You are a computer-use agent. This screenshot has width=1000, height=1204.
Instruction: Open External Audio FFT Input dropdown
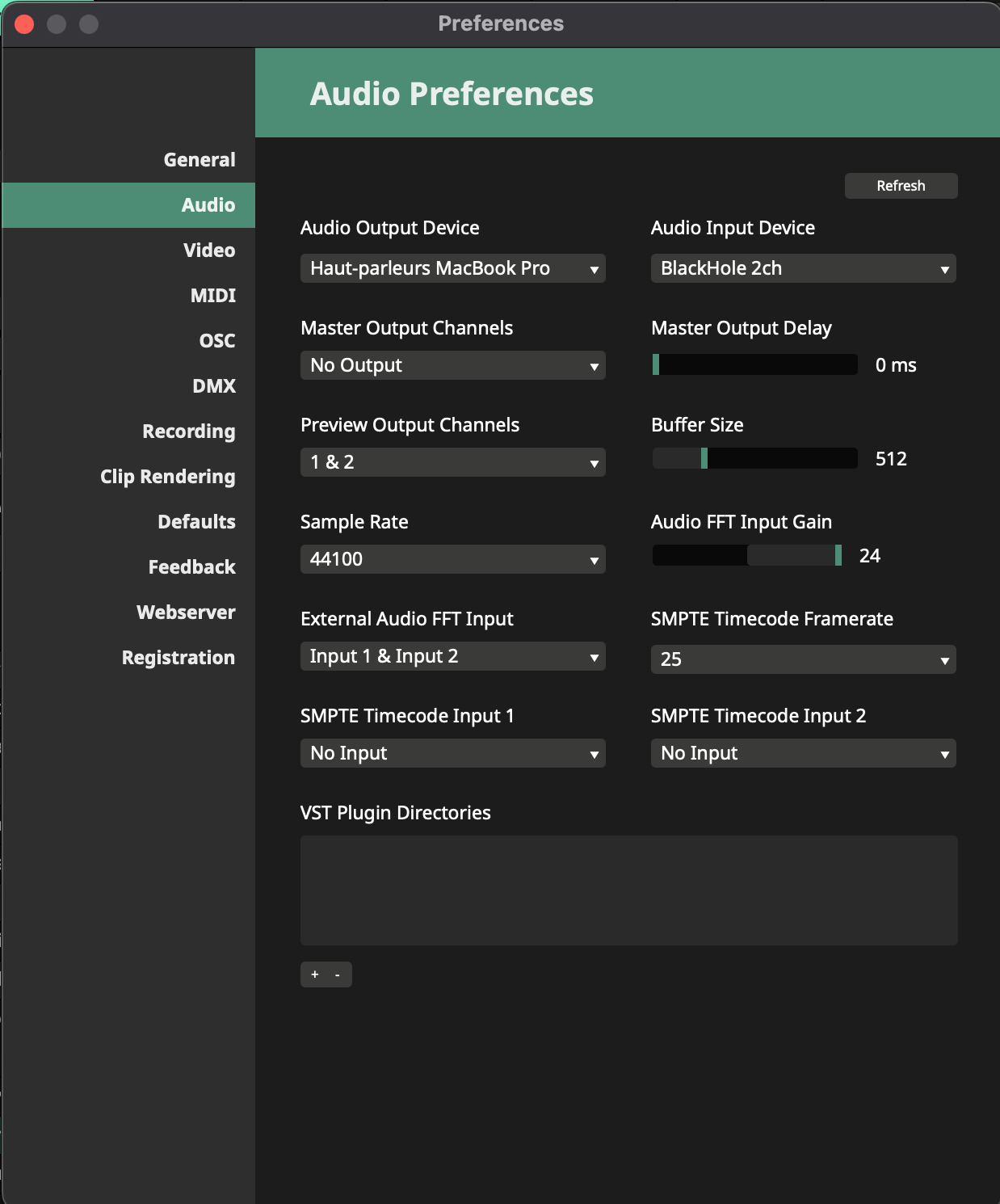[x=452, y=656]
